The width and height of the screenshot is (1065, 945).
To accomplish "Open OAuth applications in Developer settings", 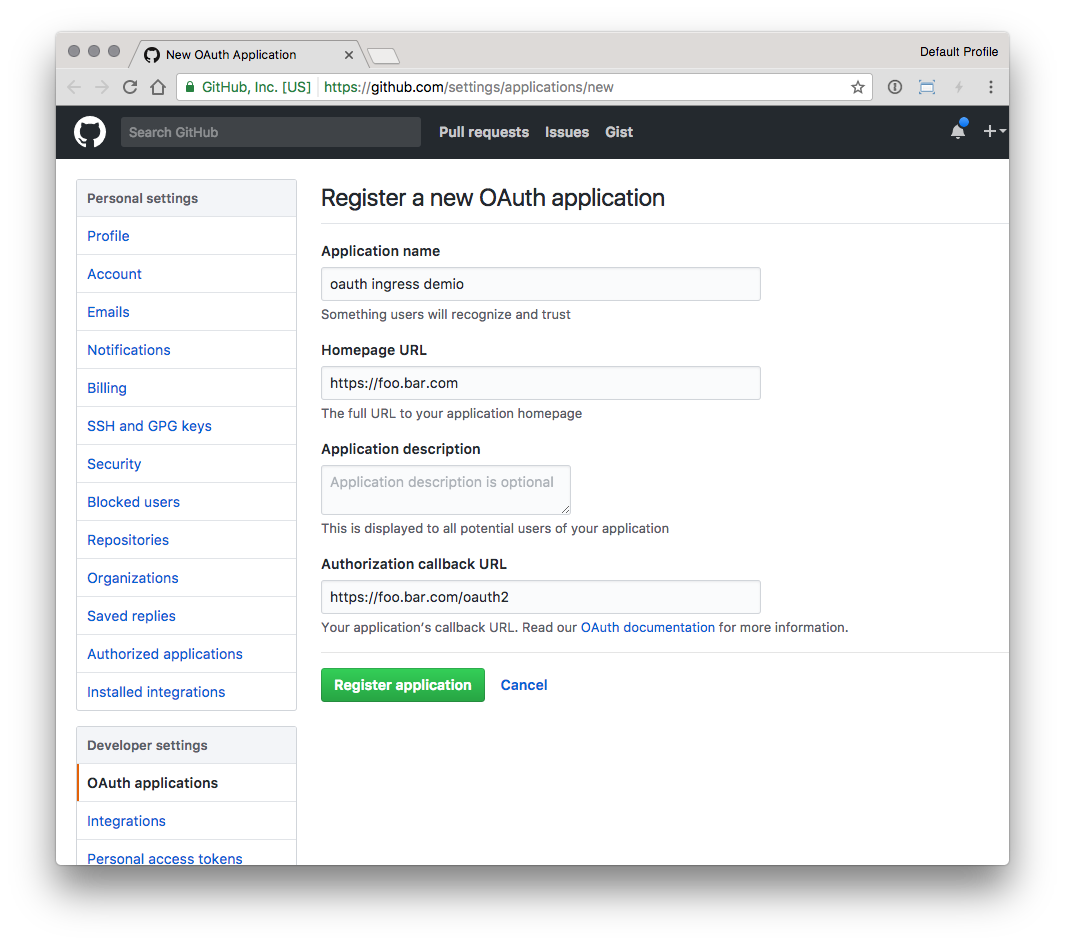I will (x=151, y=783).
